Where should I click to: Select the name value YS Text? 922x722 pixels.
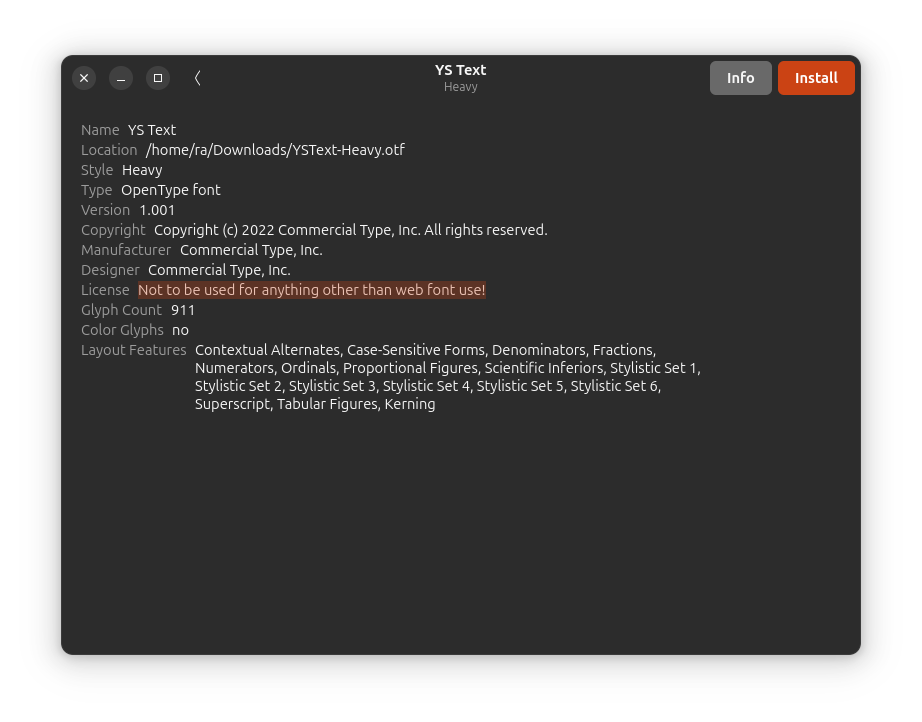click(152, 130)
